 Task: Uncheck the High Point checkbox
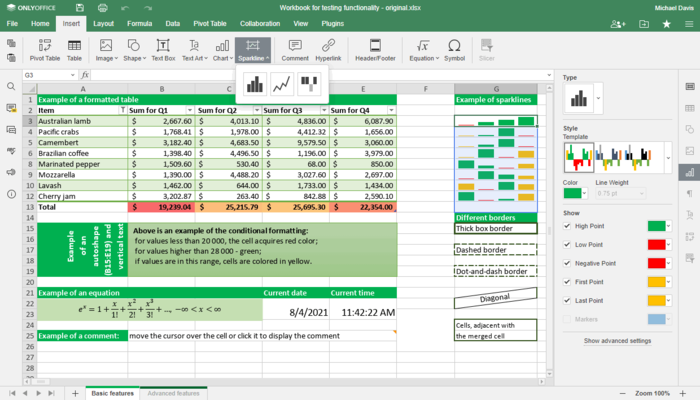(x=568, y=226)
